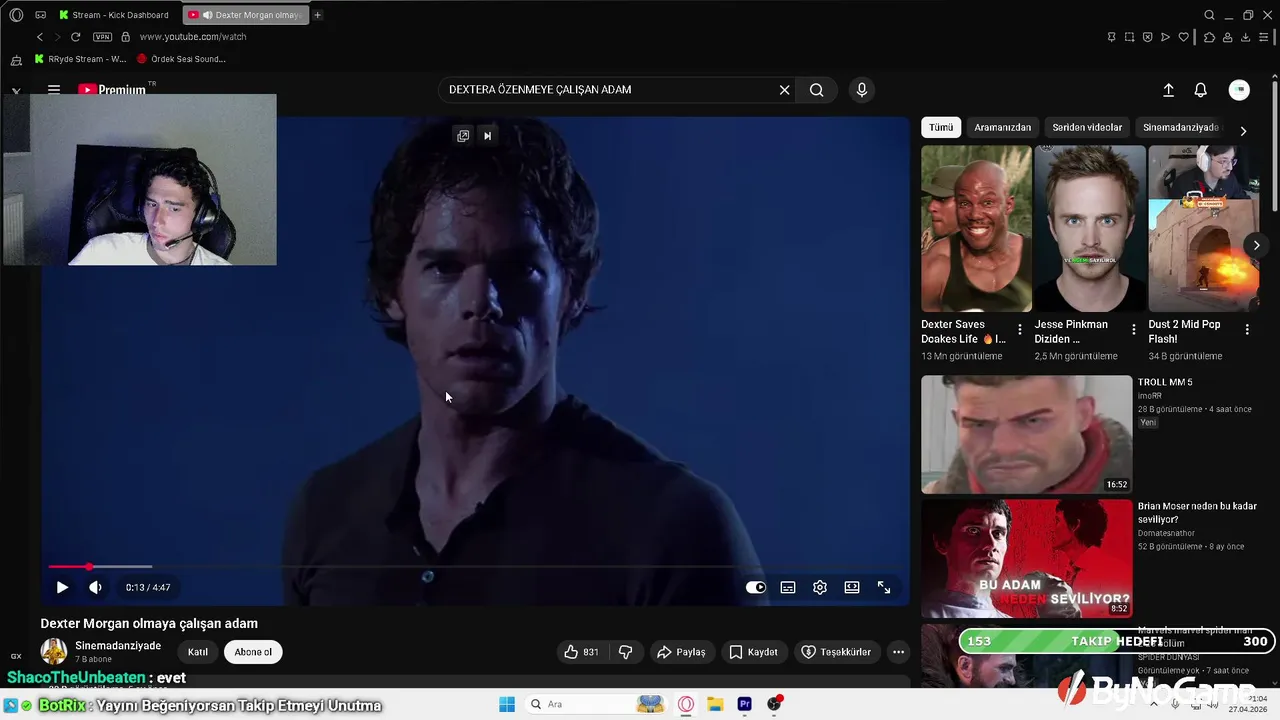Viewport: 1280px width, 720px height.
Task: Go back in browser history
Action: click(x=40, y=37)
